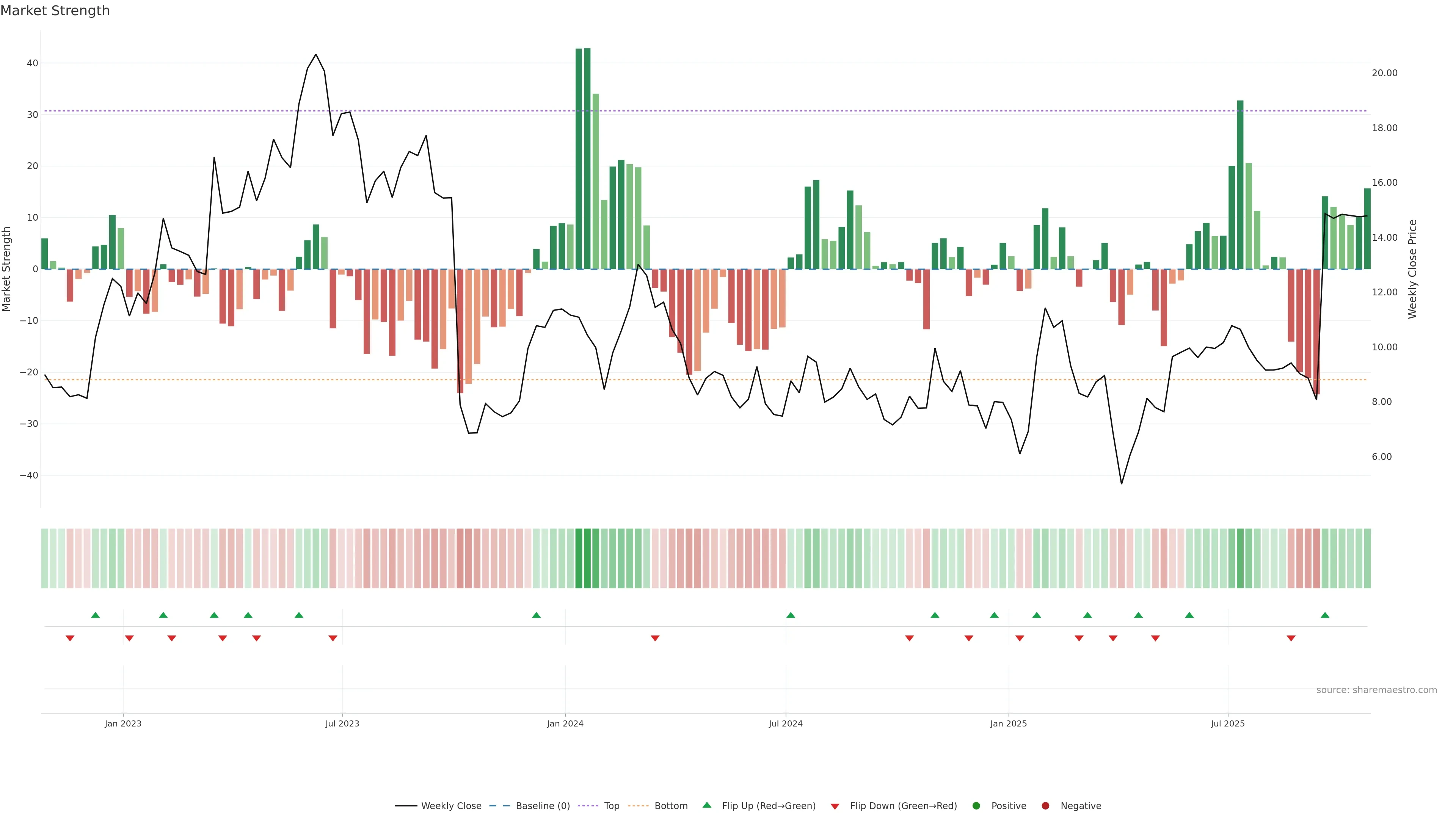
Task: Click the tallest dark green bar near Jan 2024
Action: [x=587, y=158]
